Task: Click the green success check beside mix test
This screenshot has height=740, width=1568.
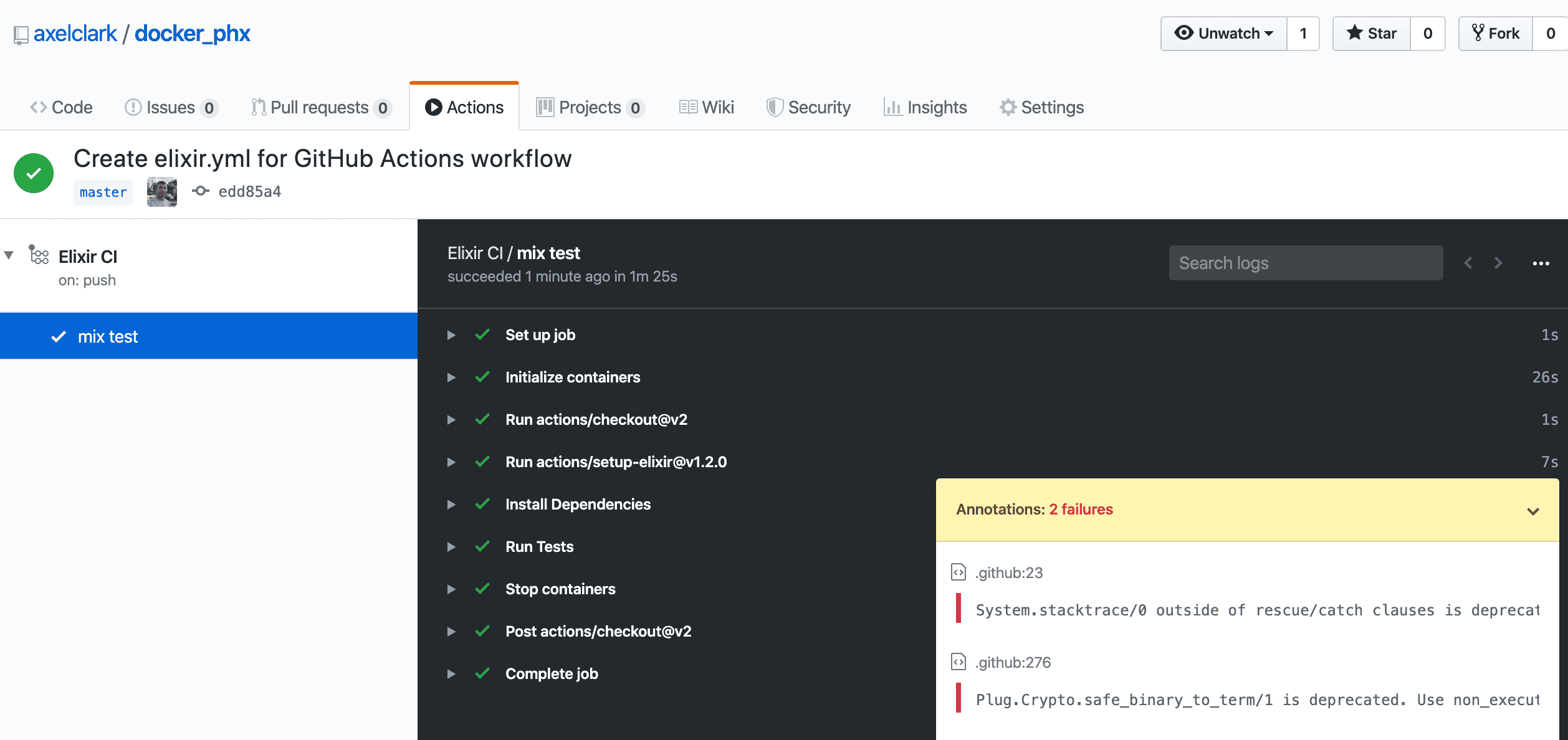Action: [x=58, y=336]
